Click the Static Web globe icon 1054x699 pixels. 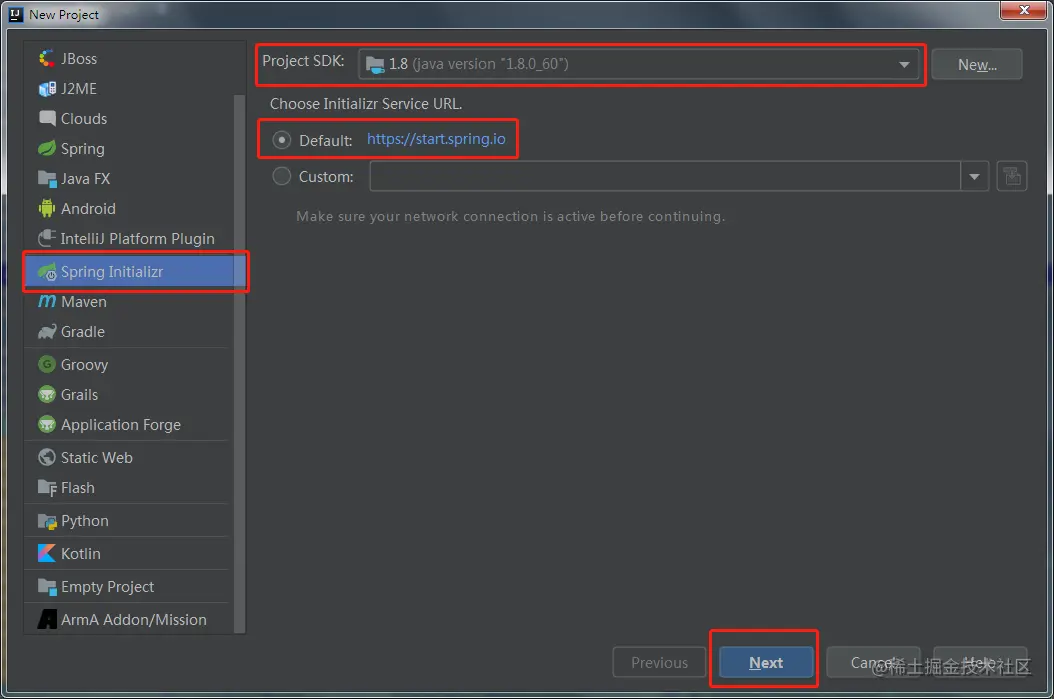tap(46, 458)
